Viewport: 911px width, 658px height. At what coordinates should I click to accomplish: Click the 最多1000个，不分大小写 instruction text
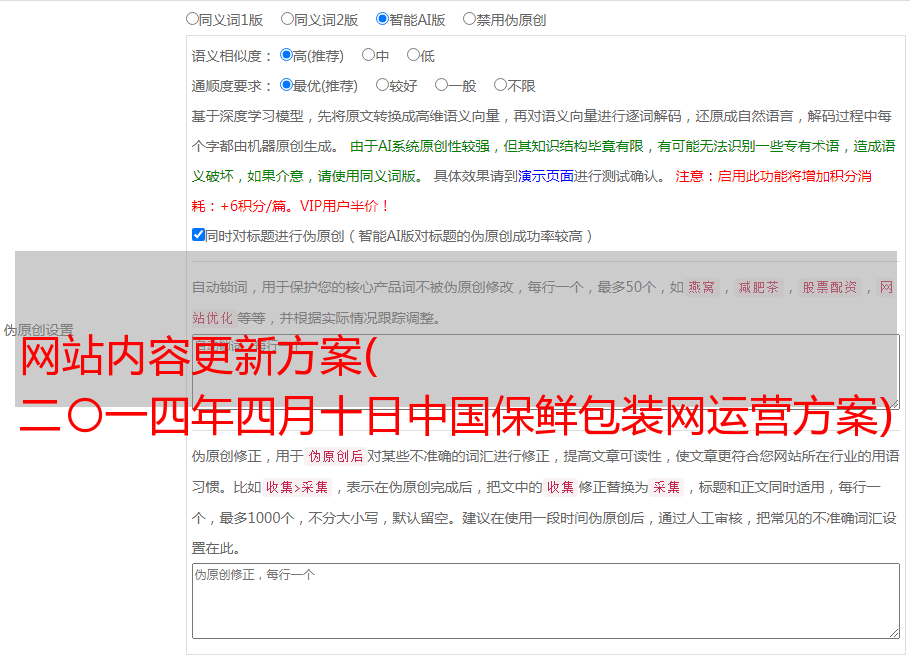[299, 518]
